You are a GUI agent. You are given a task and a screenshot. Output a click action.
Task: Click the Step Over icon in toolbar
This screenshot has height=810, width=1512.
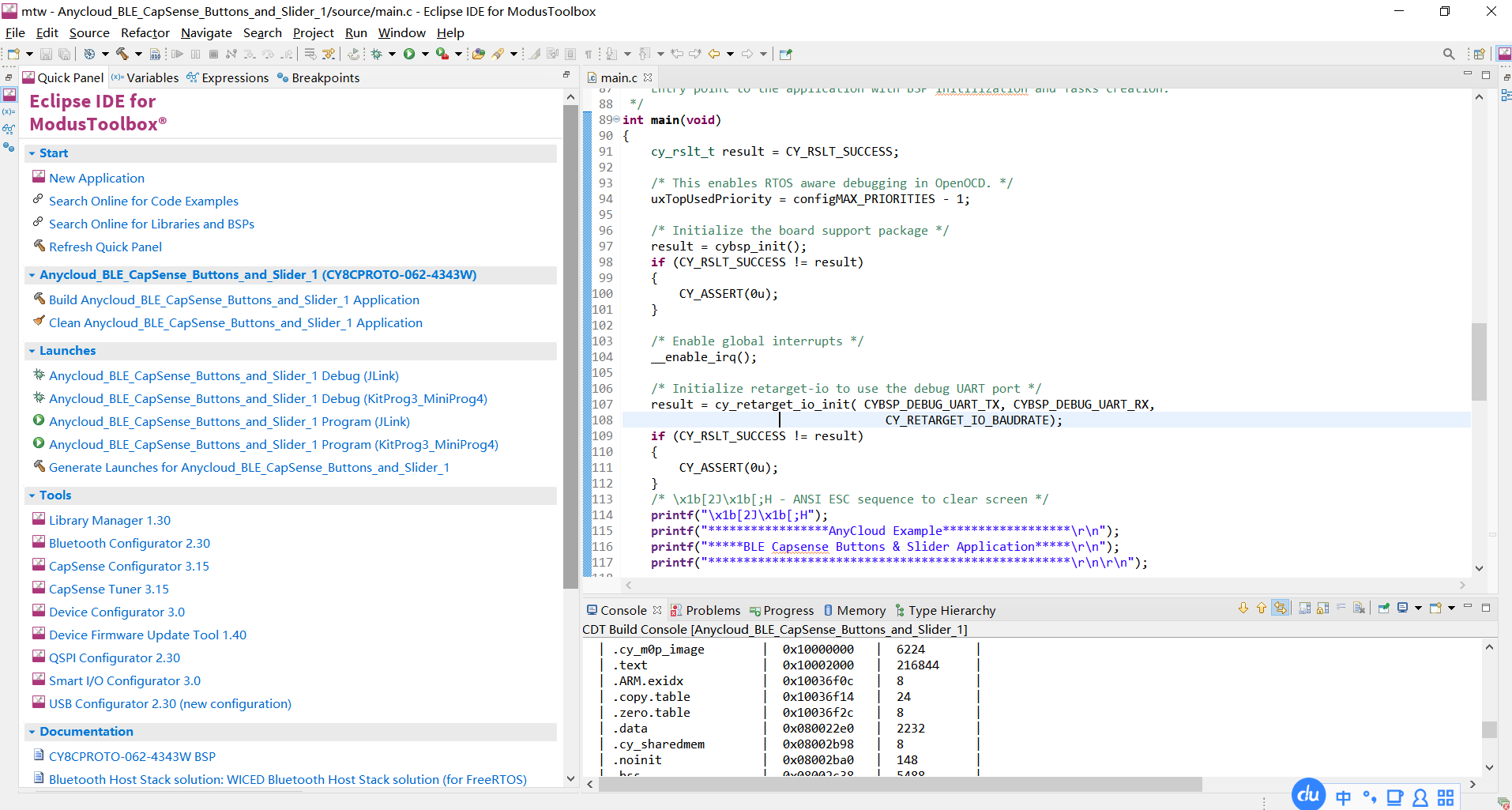tap(269, 54)
